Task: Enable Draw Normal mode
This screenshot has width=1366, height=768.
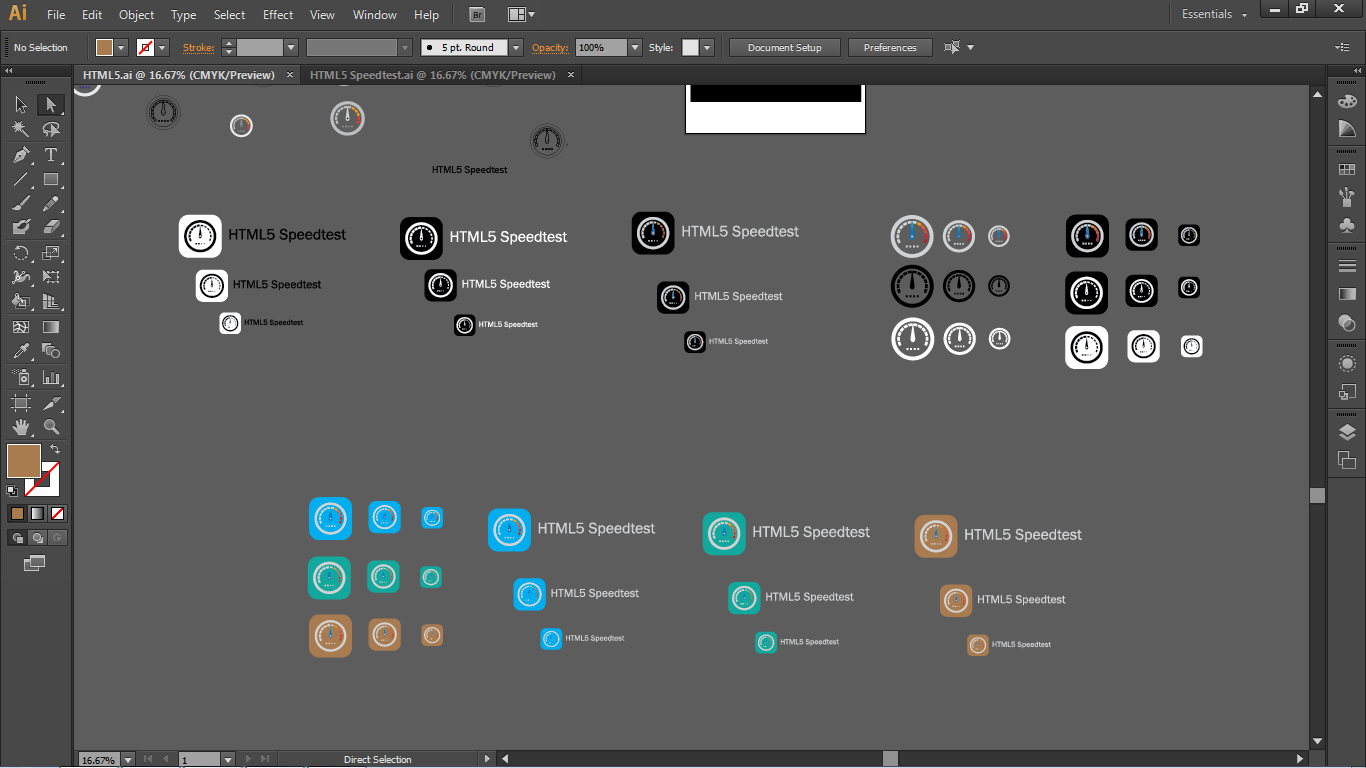Action: [17, 538]
